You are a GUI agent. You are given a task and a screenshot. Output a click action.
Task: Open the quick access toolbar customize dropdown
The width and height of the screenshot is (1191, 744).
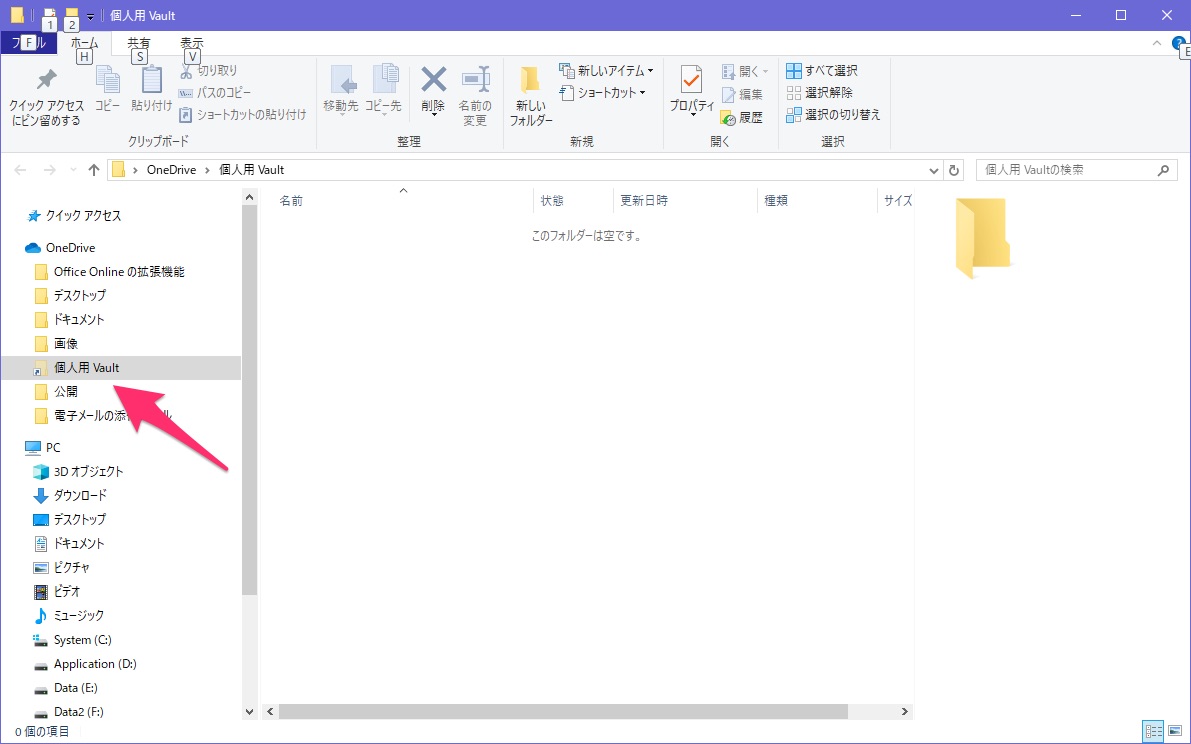coord(90,16)
